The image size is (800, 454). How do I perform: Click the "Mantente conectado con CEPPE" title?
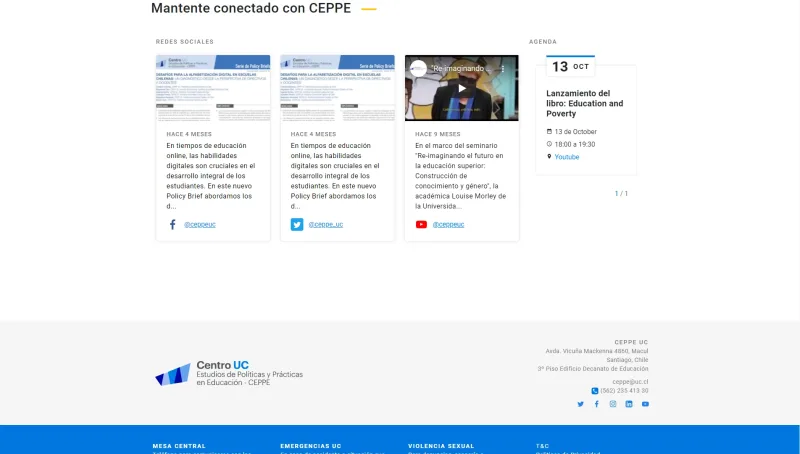click(x=251, y=8)
